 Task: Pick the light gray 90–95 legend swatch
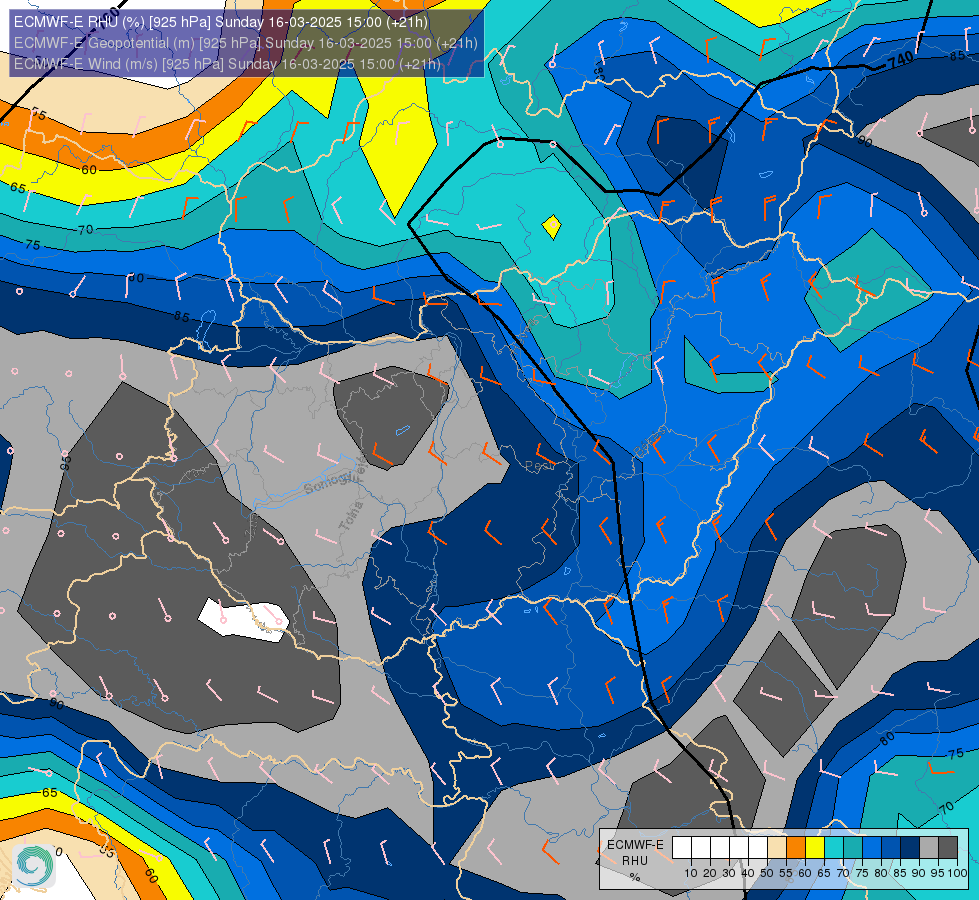click(930, 848)
